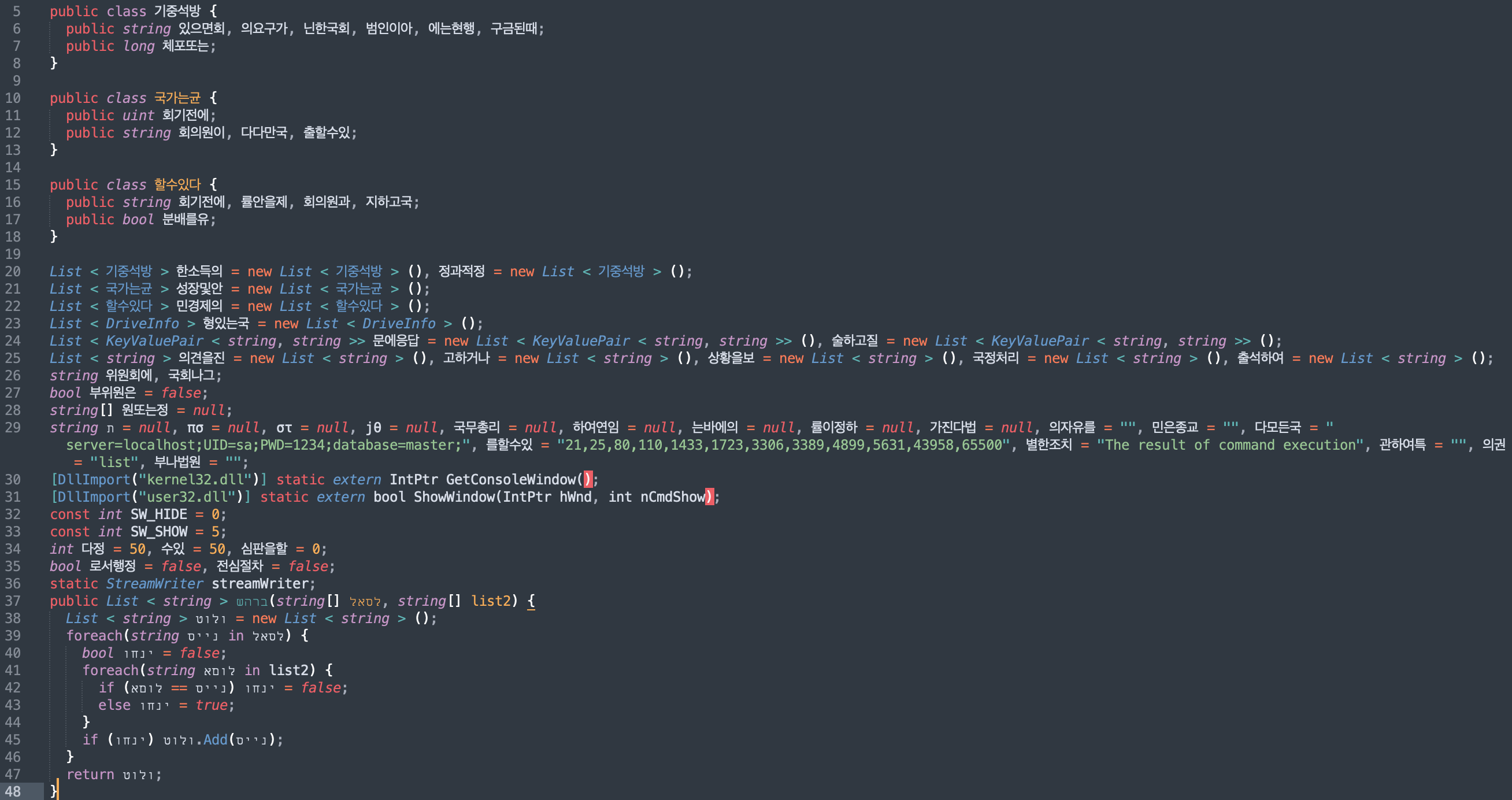Image resolution: width=1512 pixels, height=800 pixels.
Task: Click the long keyword on line 7
Action: 139,46
